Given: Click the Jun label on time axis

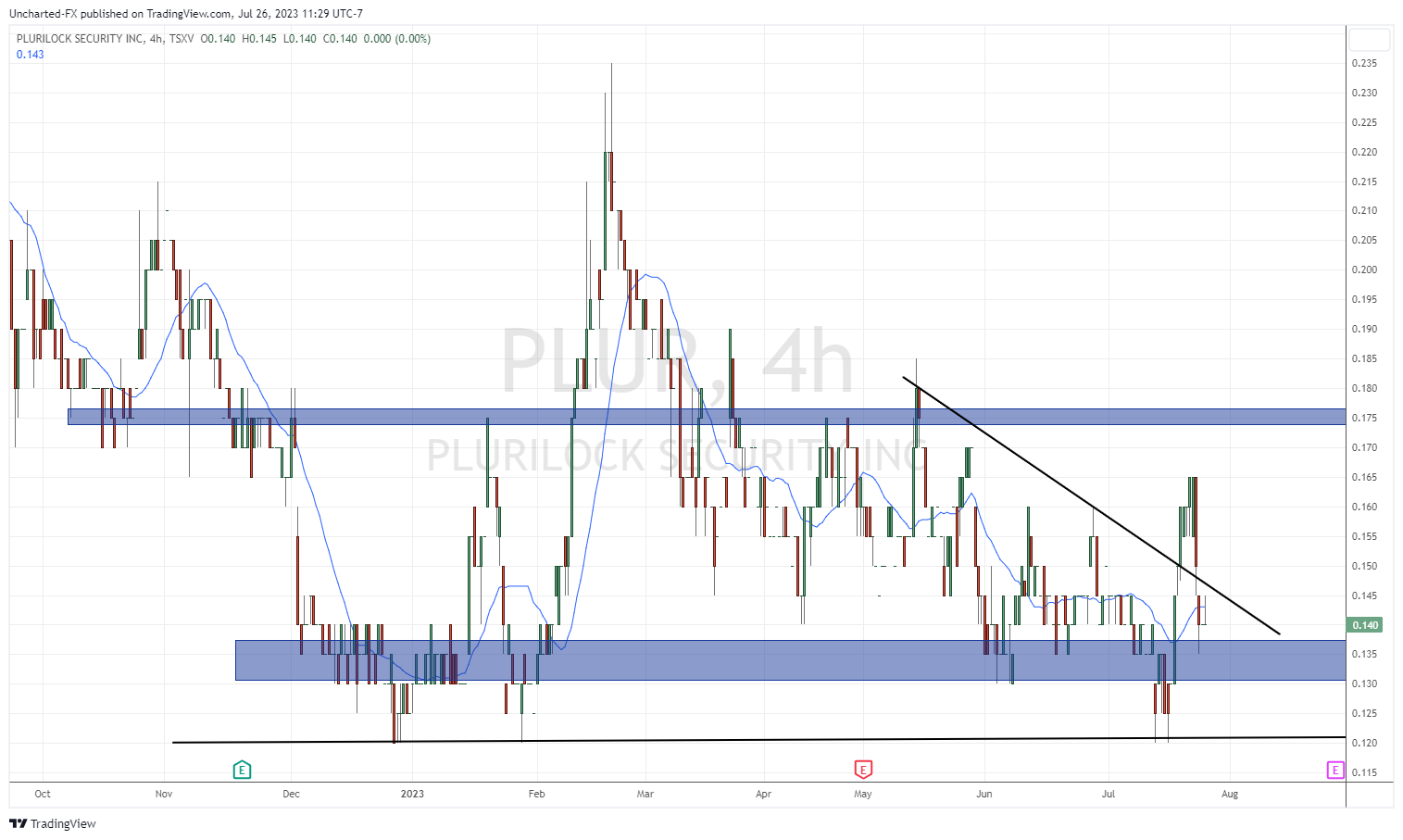Looking at the screenshot, I should 984,794.
